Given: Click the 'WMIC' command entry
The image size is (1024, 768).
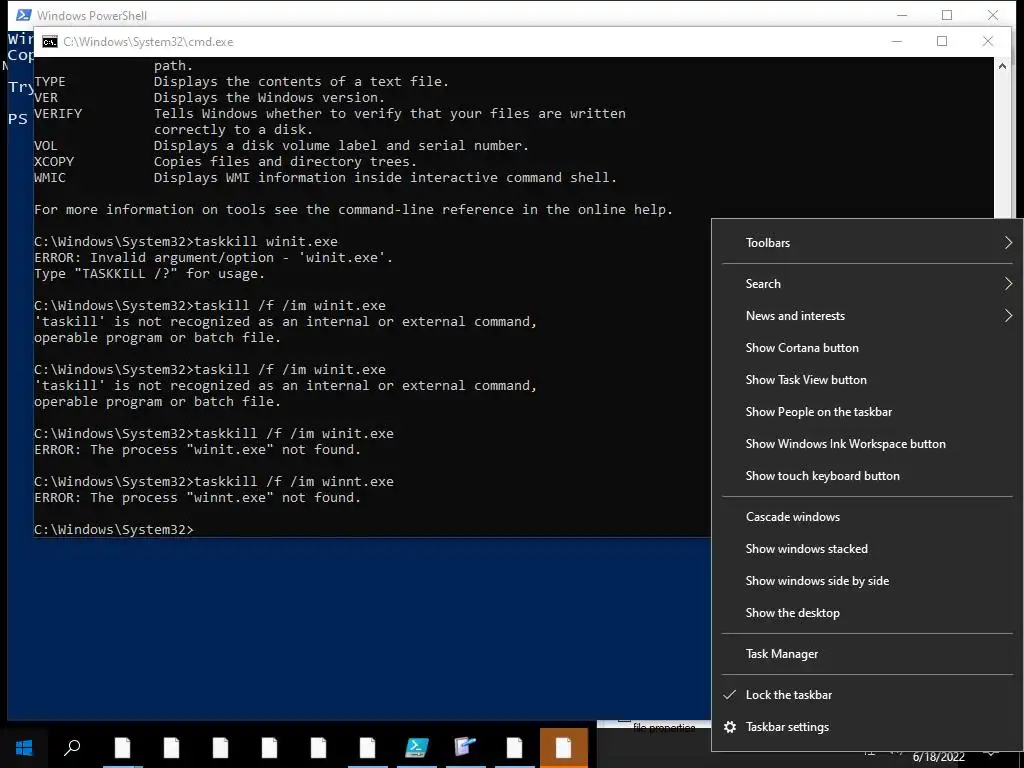Looking at the screenshot, I should 50,178.
